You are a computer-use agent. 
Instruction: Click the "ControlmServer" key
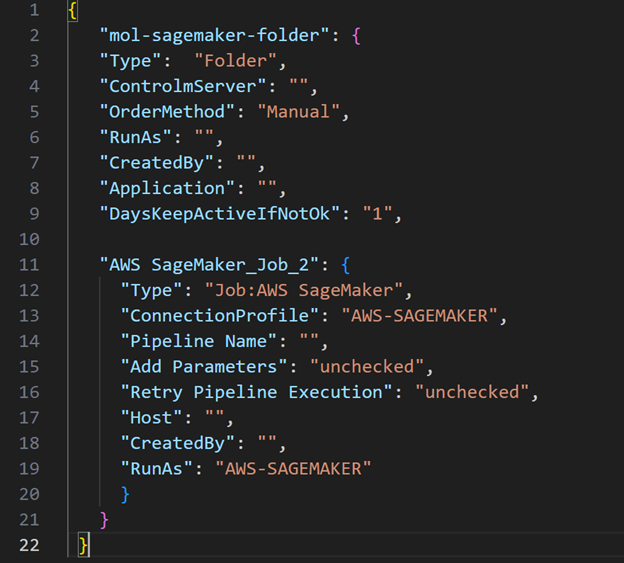183,86
